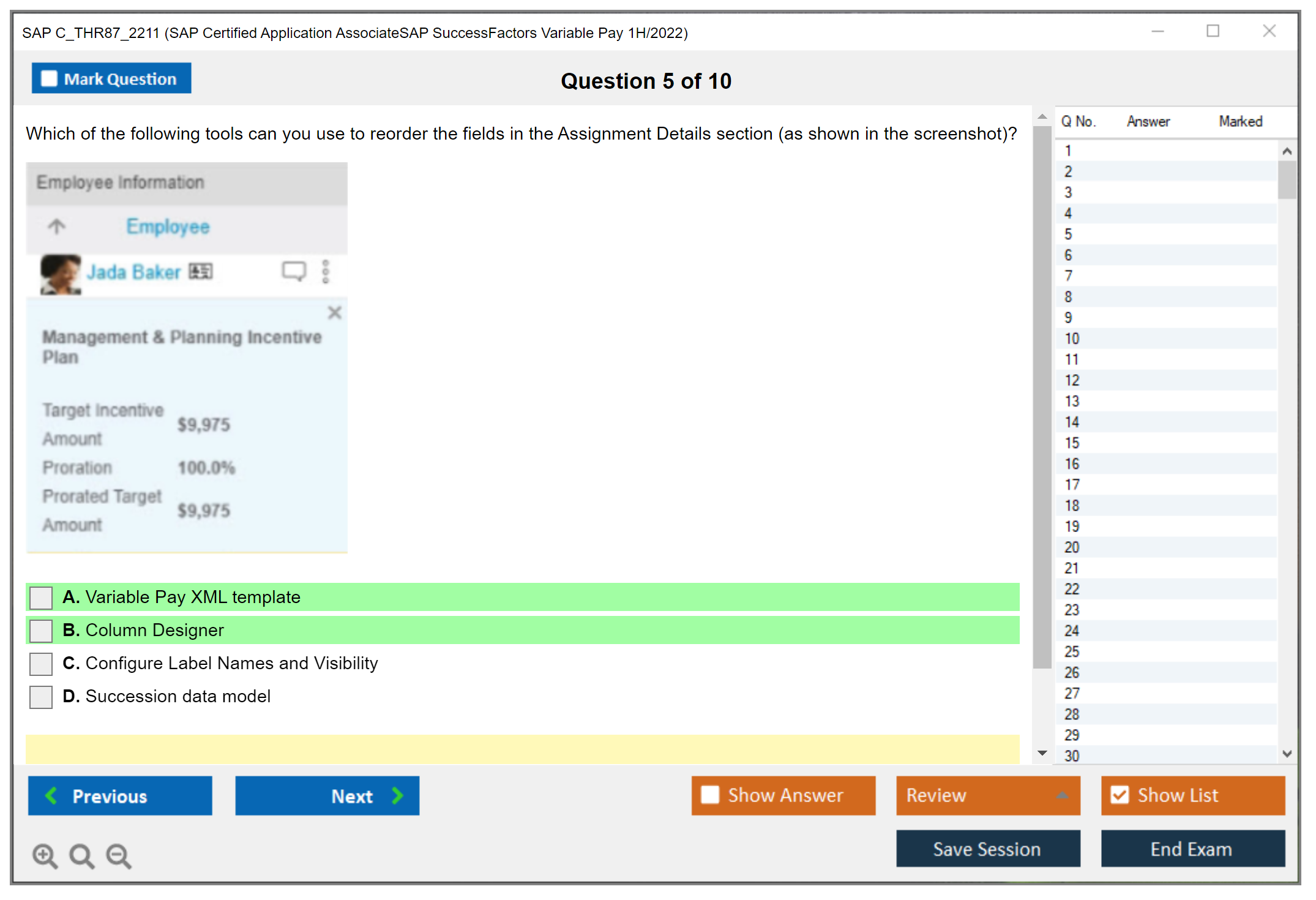
Task: Close the incentive plan card with X
Action: click(x=334, y=313)
